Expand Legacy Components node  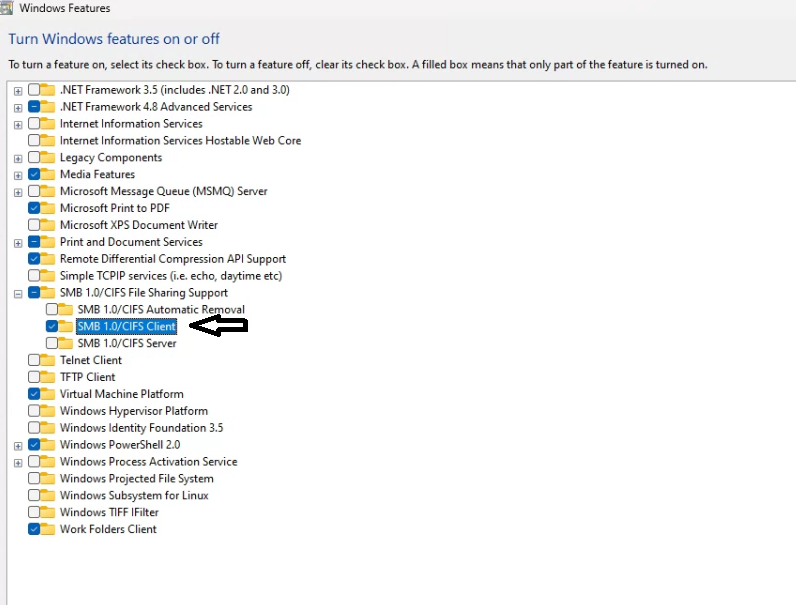pos(18,158)
